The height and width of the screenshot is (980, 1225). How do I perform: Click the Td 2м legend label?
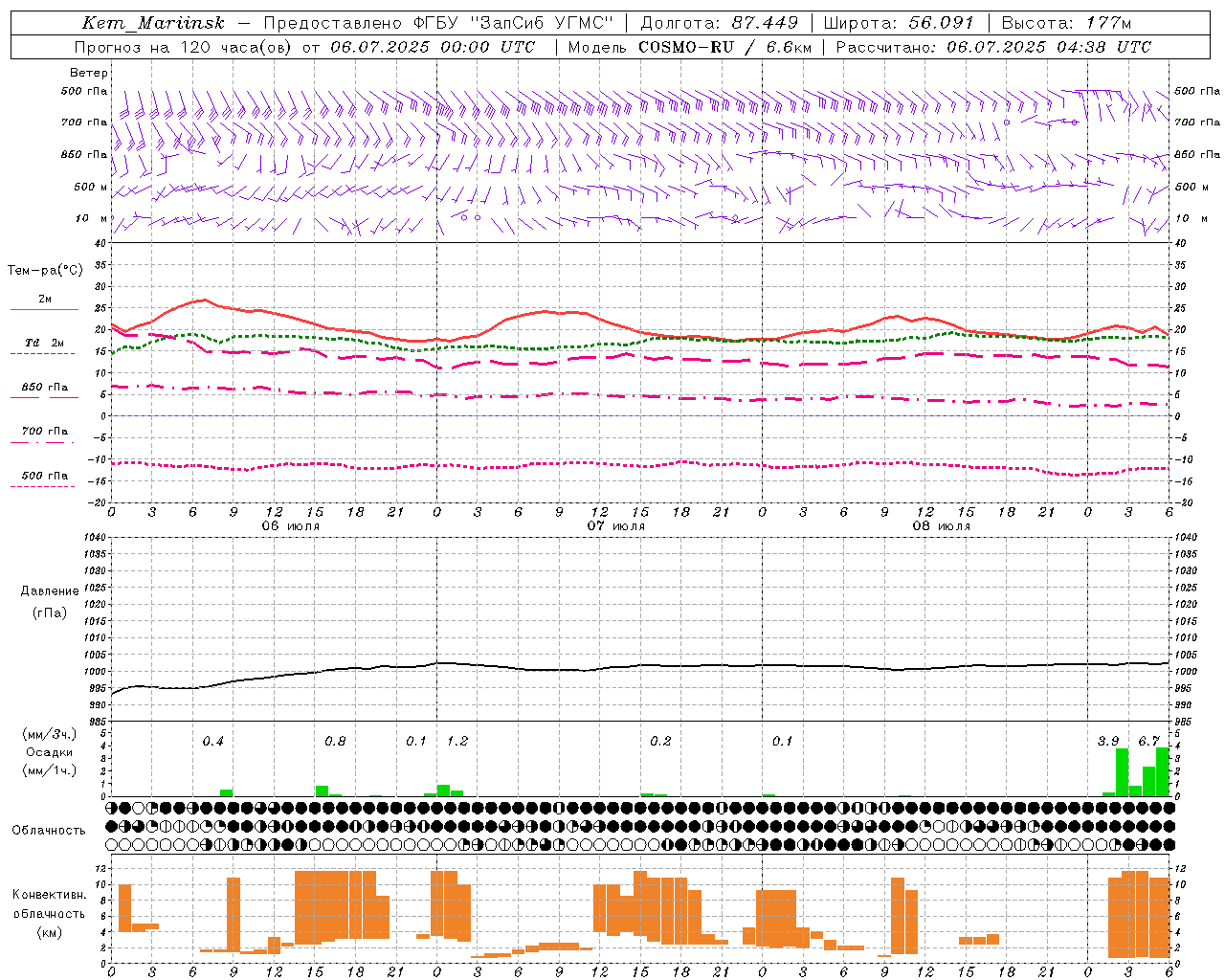pos(45,343)
